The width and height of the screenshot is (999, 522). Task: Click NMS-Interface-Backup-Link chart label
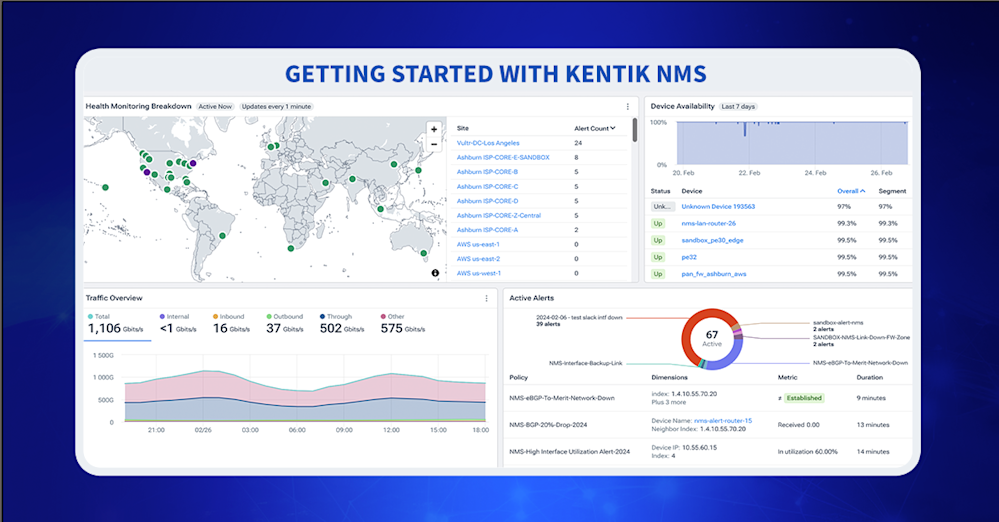[586, 363]
